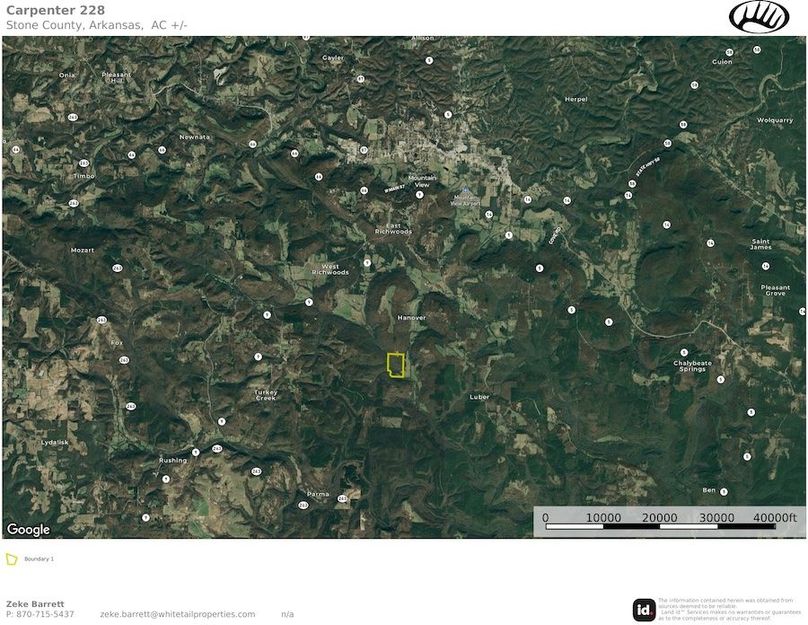808x625 pixels.
Task: Click the Google logo on the map
Action: tap(28, 530)
